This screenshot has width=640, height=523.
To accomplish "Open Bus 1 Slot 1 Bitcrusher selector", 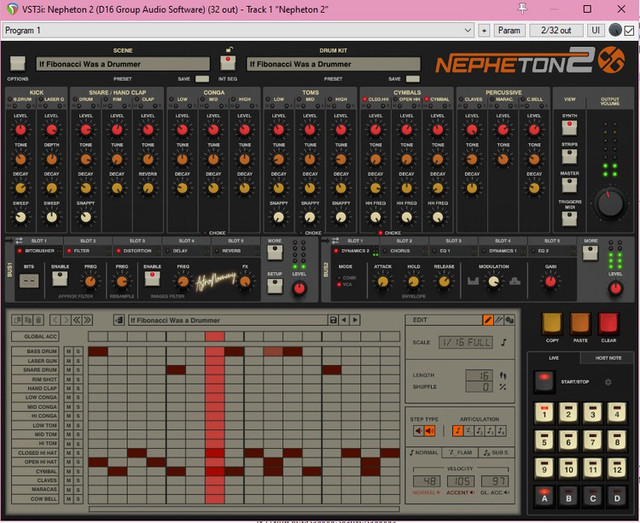I will tap(39, 251).
